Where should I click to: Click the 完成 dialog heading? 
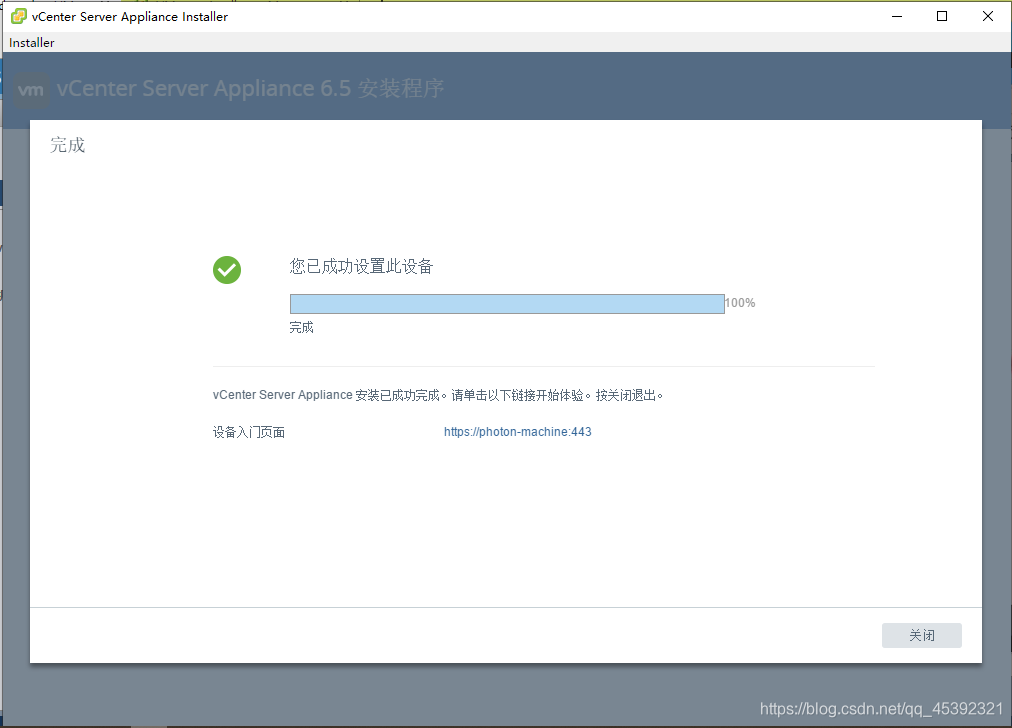coord(68,145)
